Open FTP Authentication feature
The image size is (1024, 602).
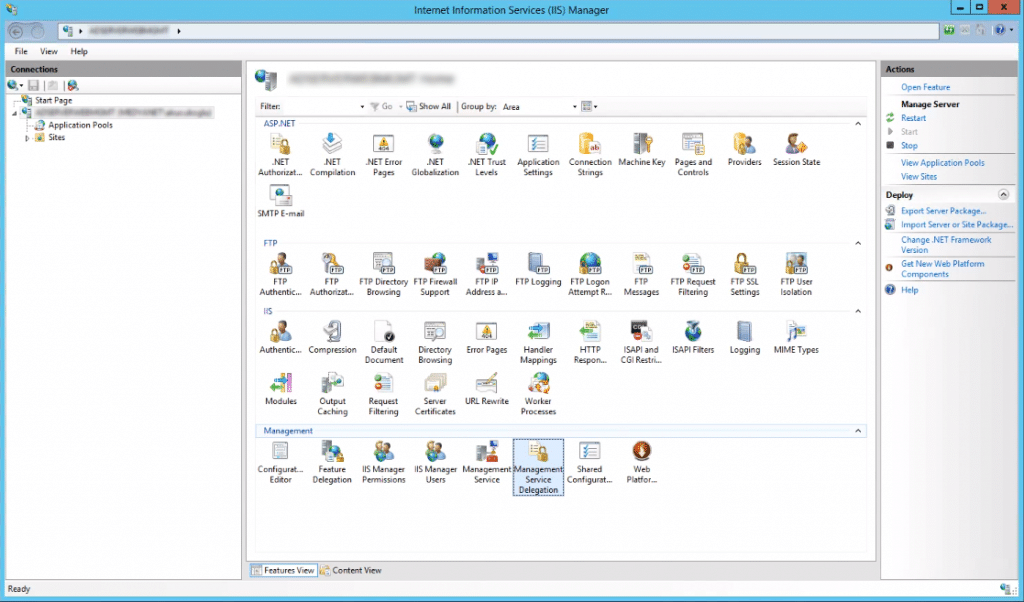pyautogui.click(x=280, y=274)
